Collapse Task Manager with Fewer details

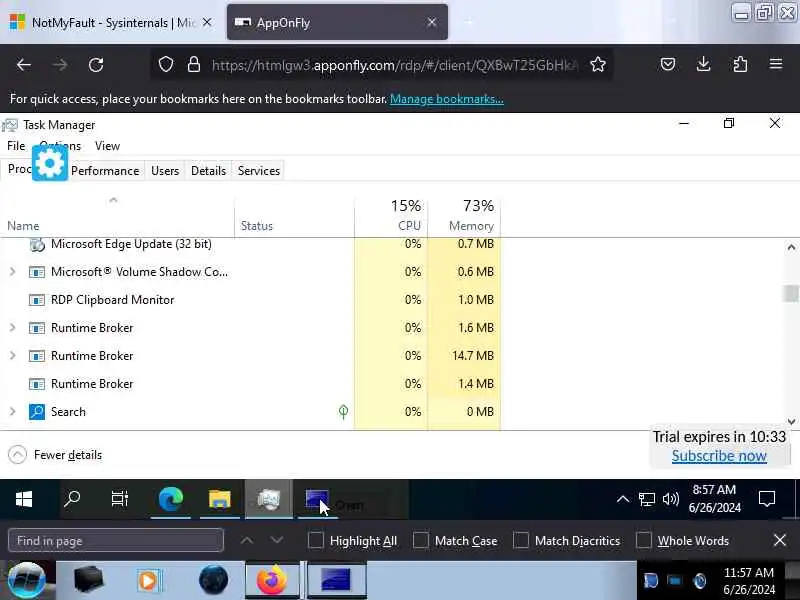(55, 455)
